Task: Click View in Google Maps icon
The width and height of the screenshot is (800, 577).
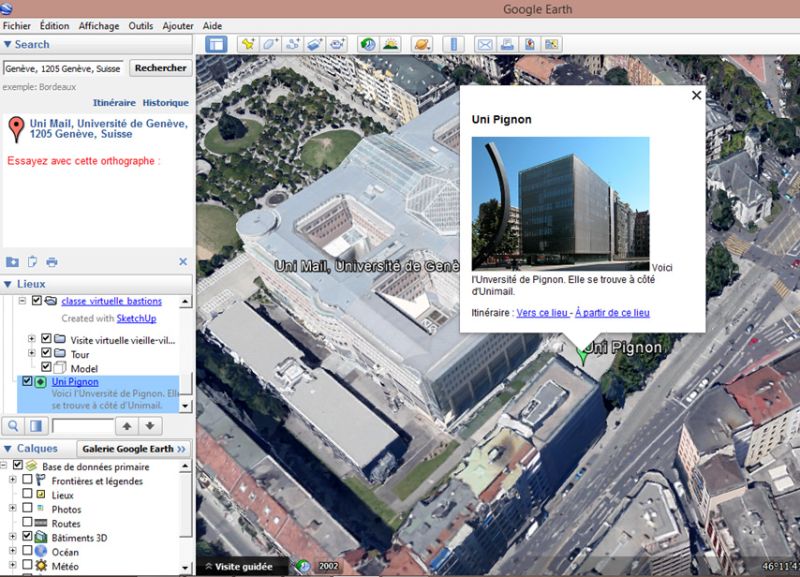Action: point(552,44)
